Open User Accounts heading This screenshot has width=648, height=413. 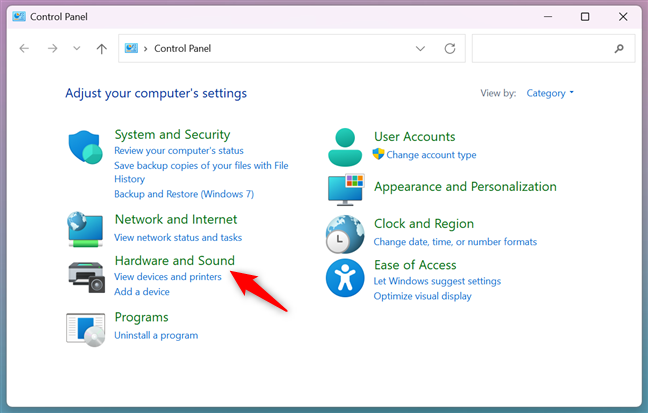coord(415,136)
